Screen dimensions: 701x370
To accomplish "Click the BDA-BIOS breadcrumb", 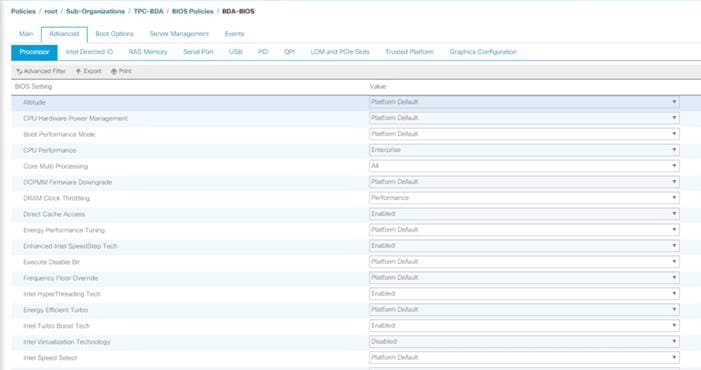I will 238,12.
